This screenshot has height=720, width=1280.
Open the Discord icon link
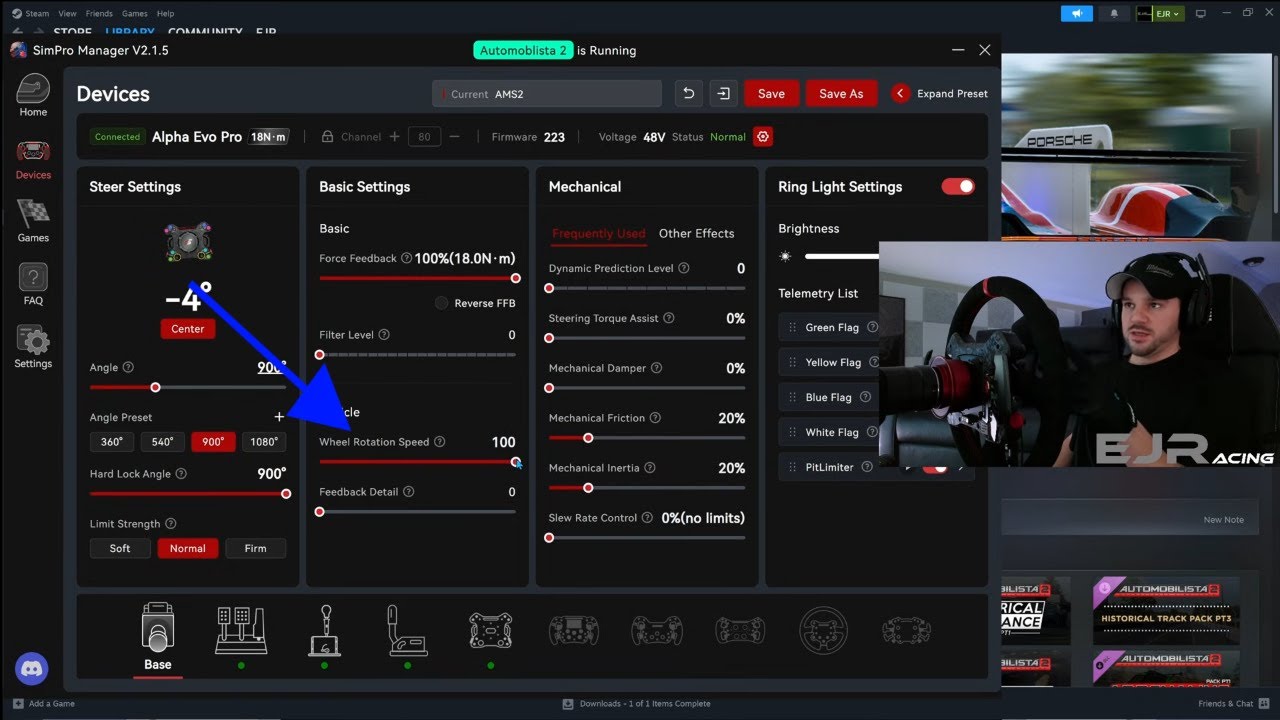click(32, 668)
